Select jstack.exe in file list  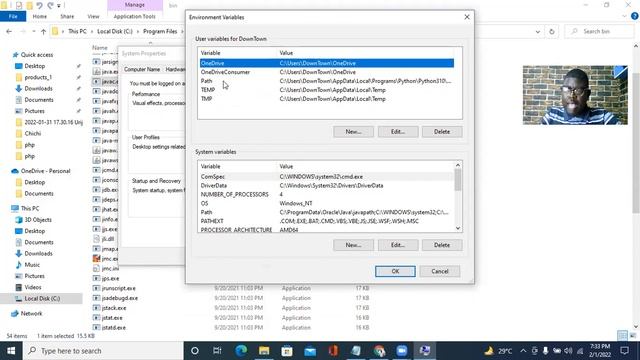[x=114, y=308]
